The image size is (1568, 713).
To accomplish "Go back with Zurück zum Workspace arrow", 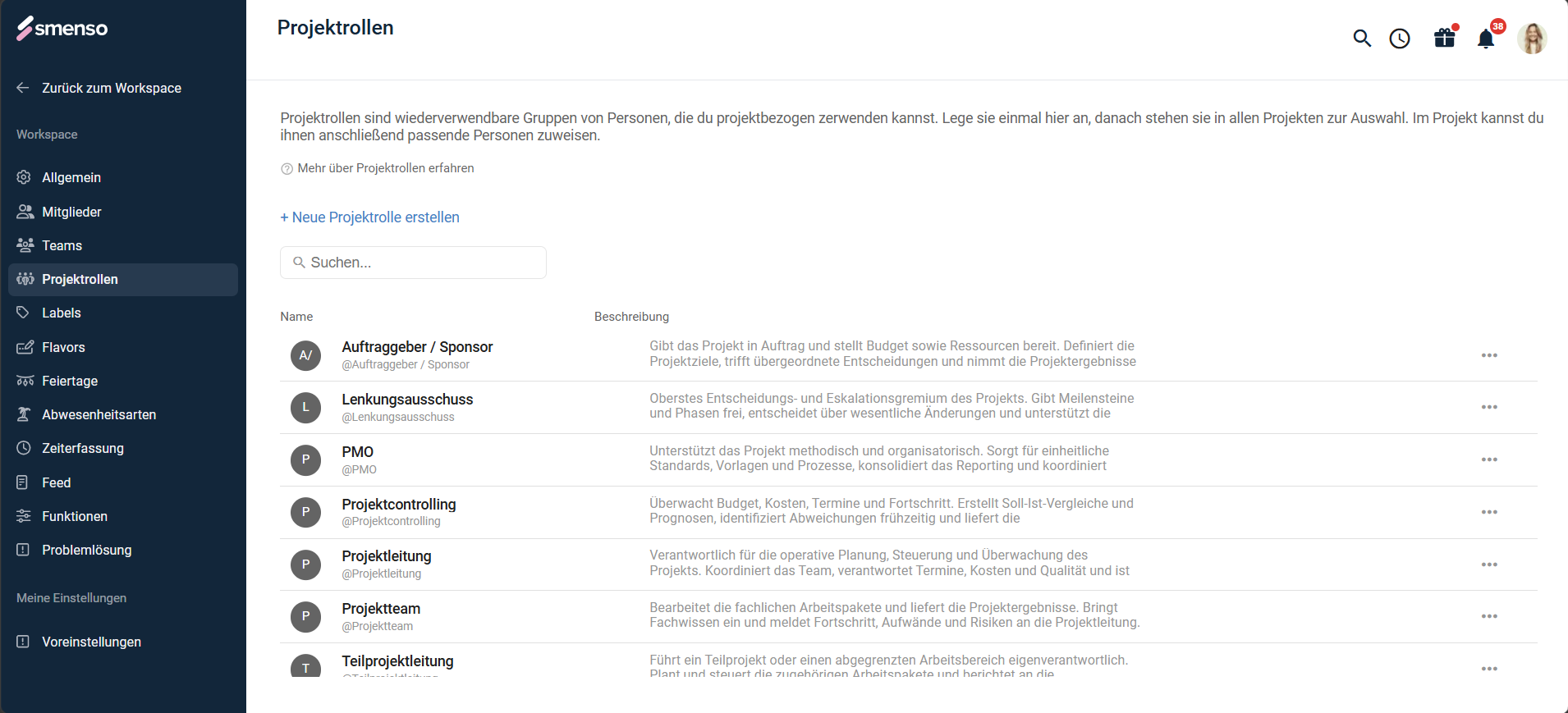I will (x=23, y=88).
